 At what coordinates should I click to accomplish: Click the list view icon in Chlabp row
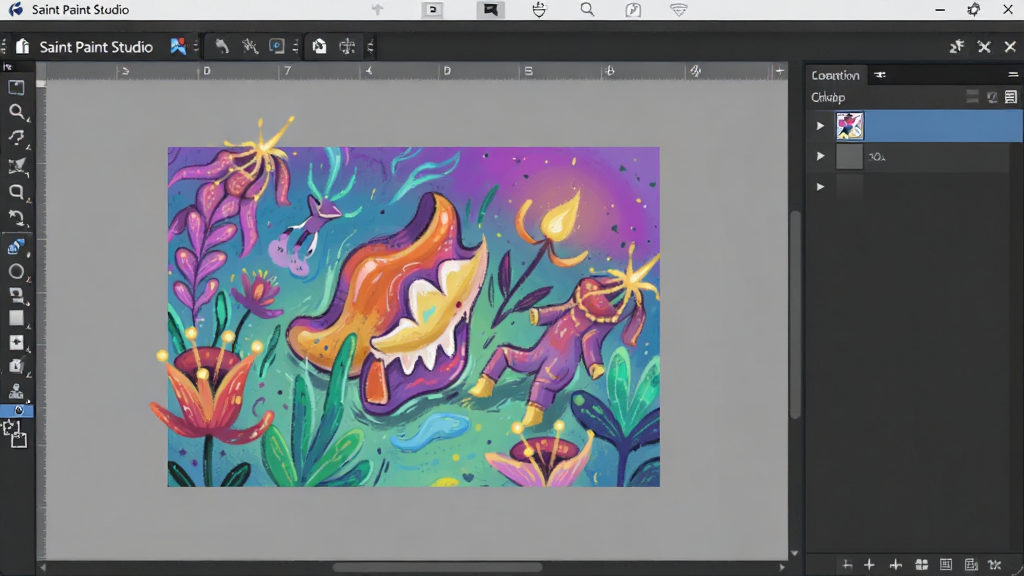[1011, 97]
